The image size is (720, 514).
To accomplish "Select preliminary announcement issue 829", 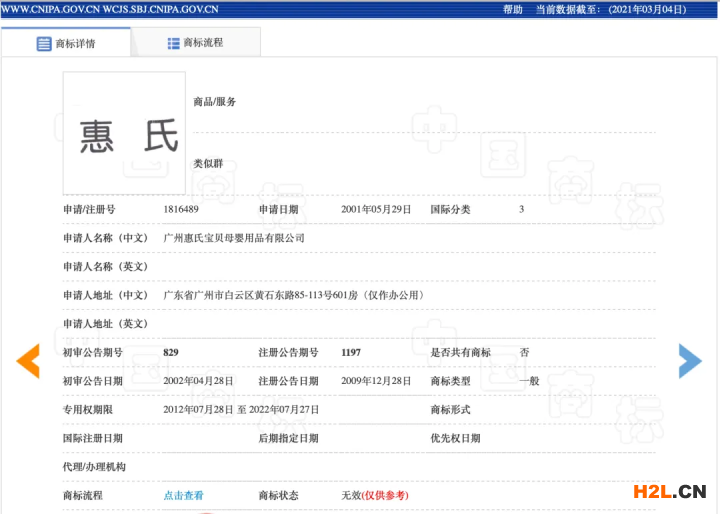I will [x=171, y=352].
